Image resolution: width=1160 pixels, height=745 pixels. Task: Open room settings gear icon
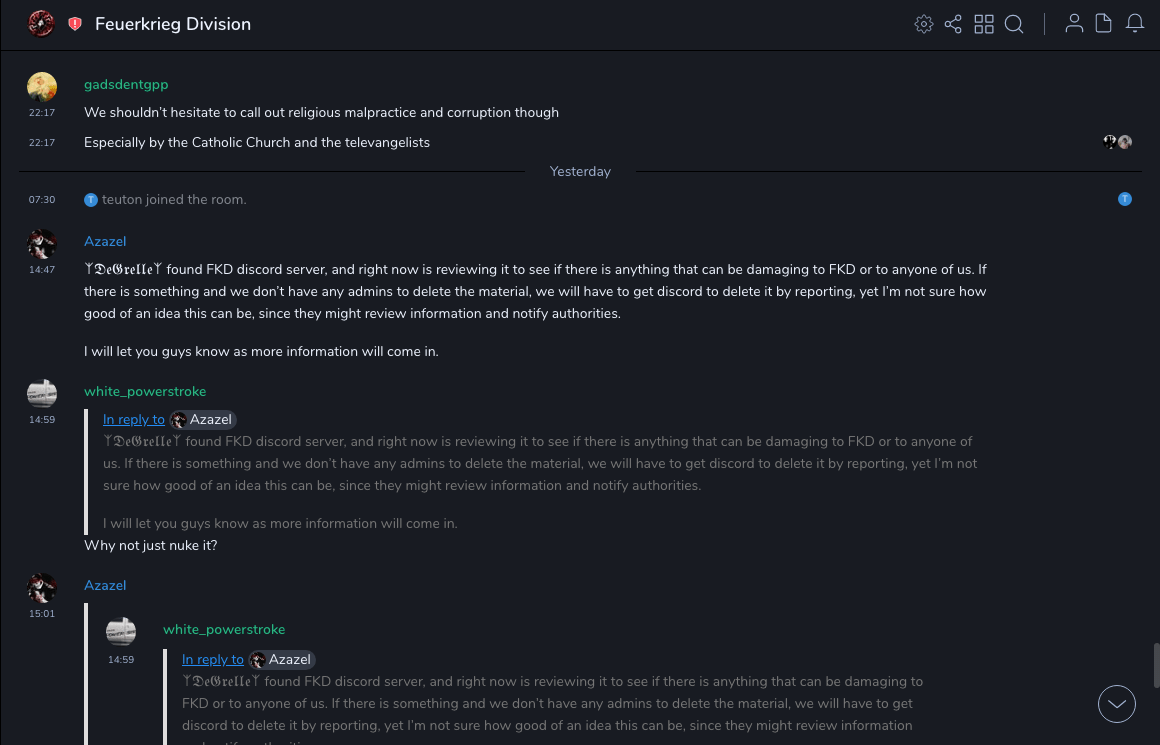coord(924,24)
